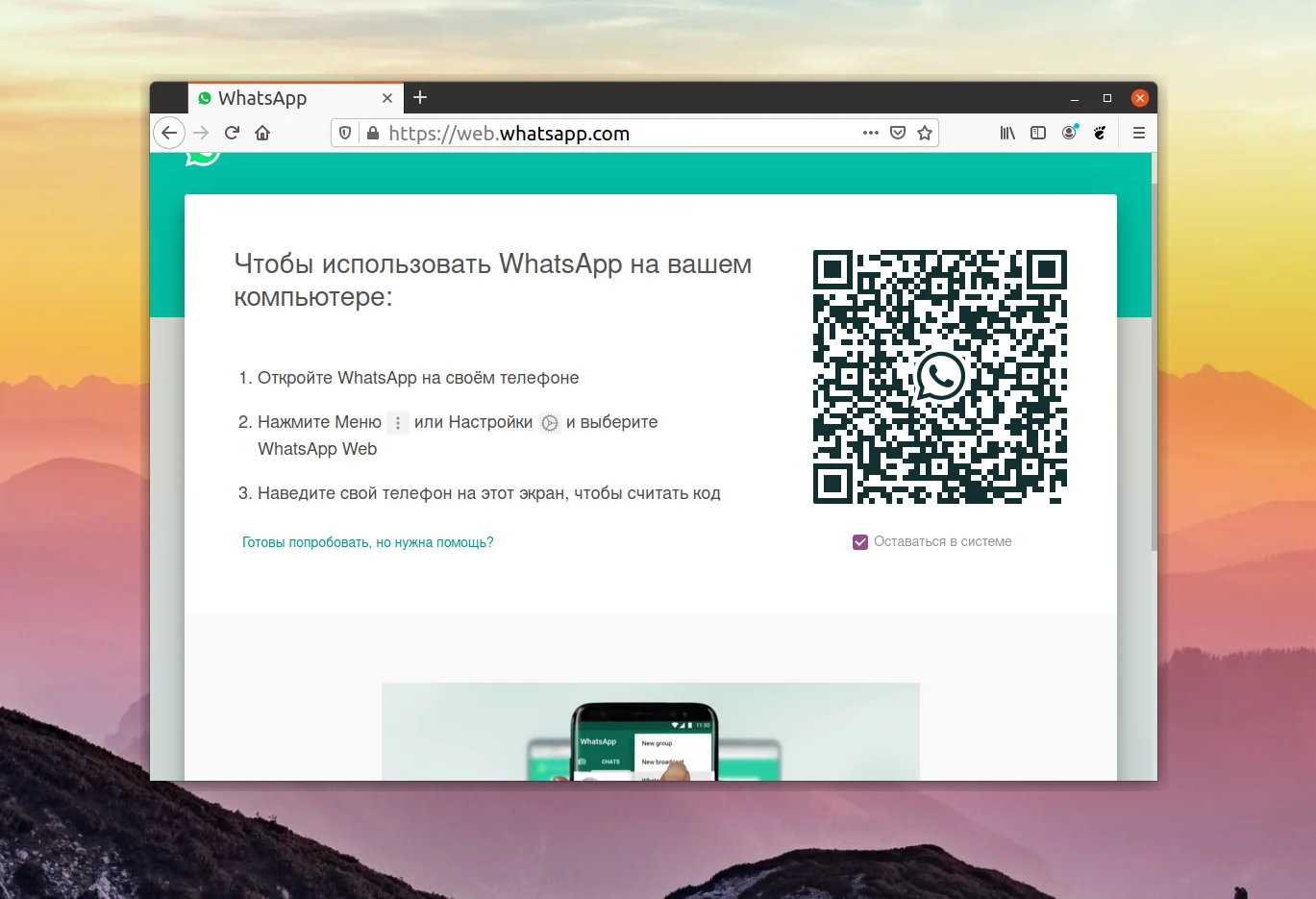Click the page vertical scrollbar
Viewport: 1316px width, 899px height.
click(x=1154, y=365)
